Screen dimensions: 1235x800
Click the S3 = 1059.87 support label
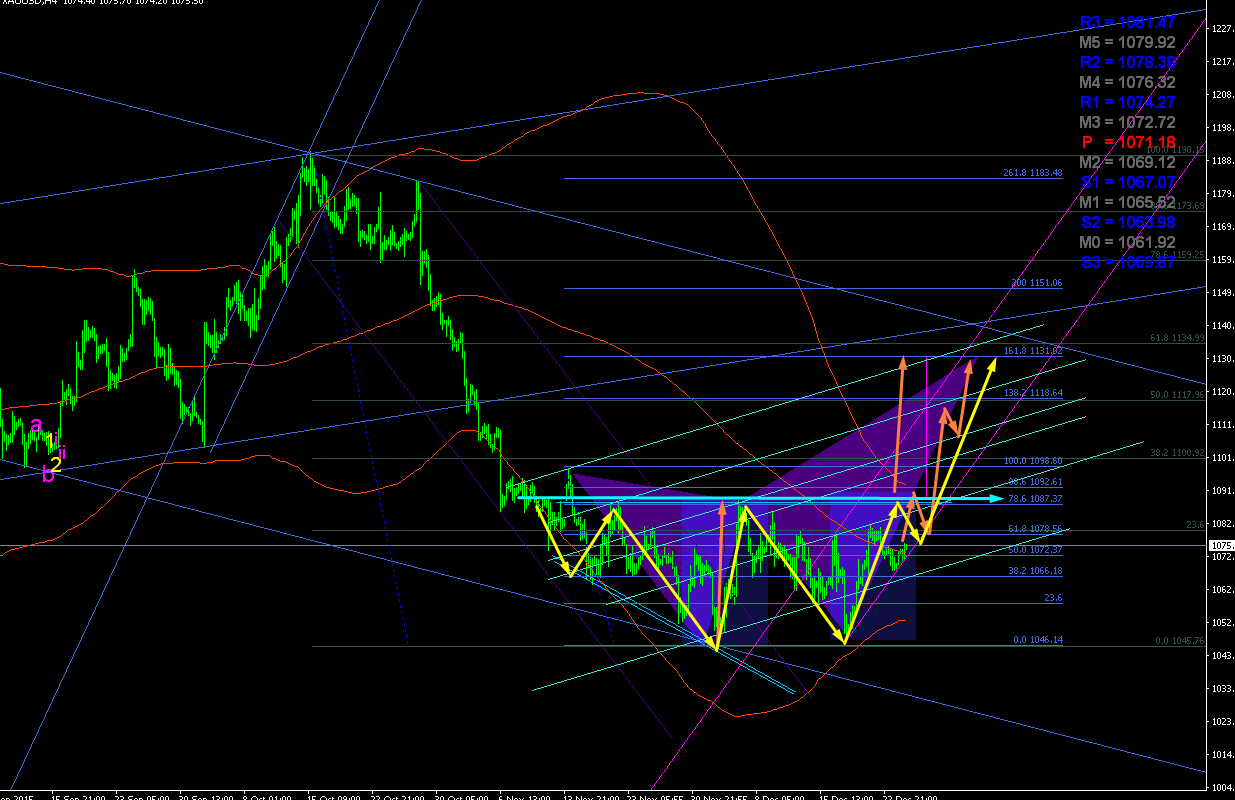(x=1127, y=262)
